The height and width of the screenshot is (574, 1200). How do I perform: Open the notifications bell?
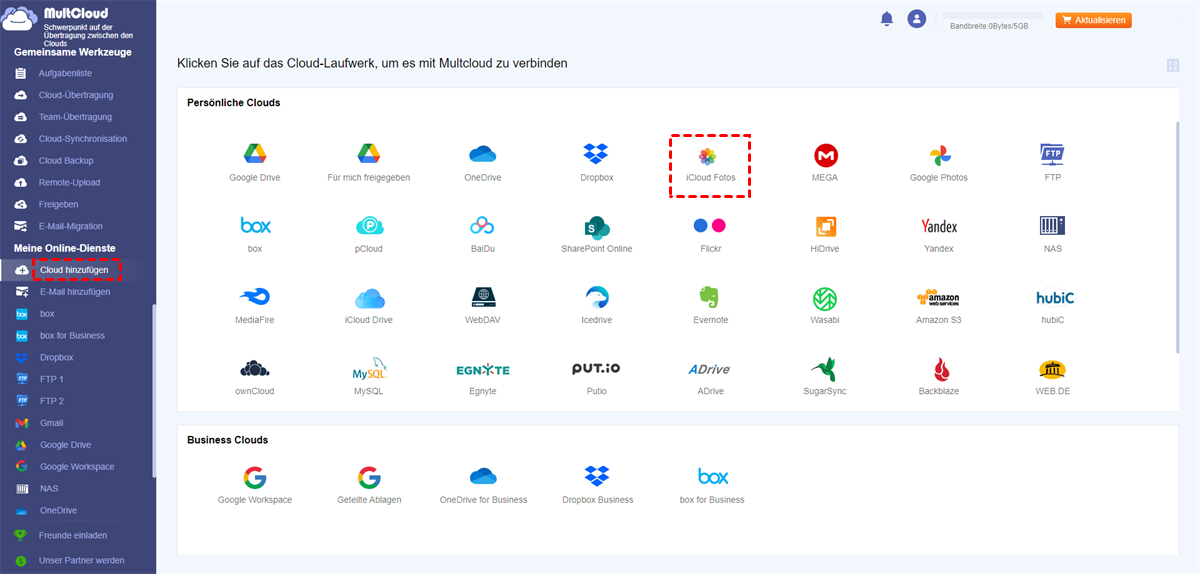[886, 19]
